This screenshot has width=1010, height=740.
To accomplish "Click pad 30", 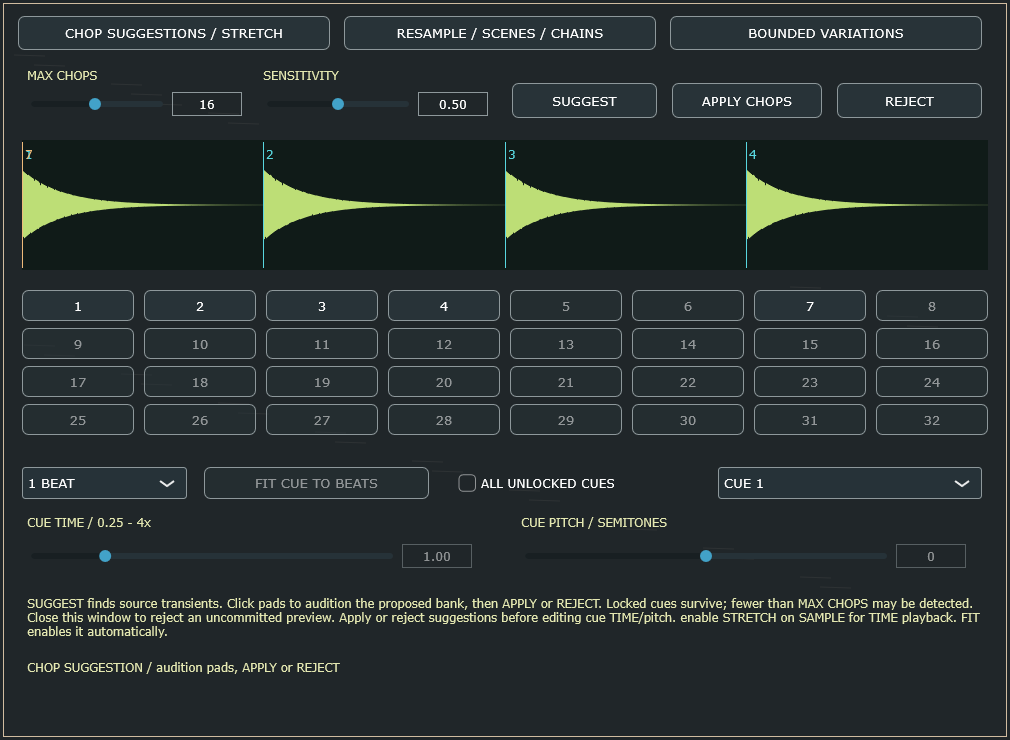I will click(688, 420).
